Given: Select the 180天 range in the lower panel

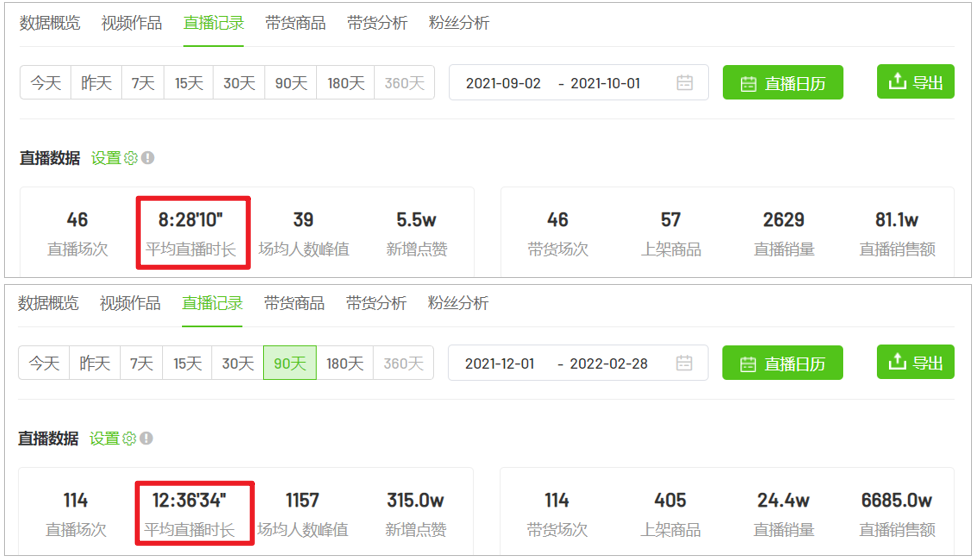Looking at the screenshot, I should click(345, 363).
